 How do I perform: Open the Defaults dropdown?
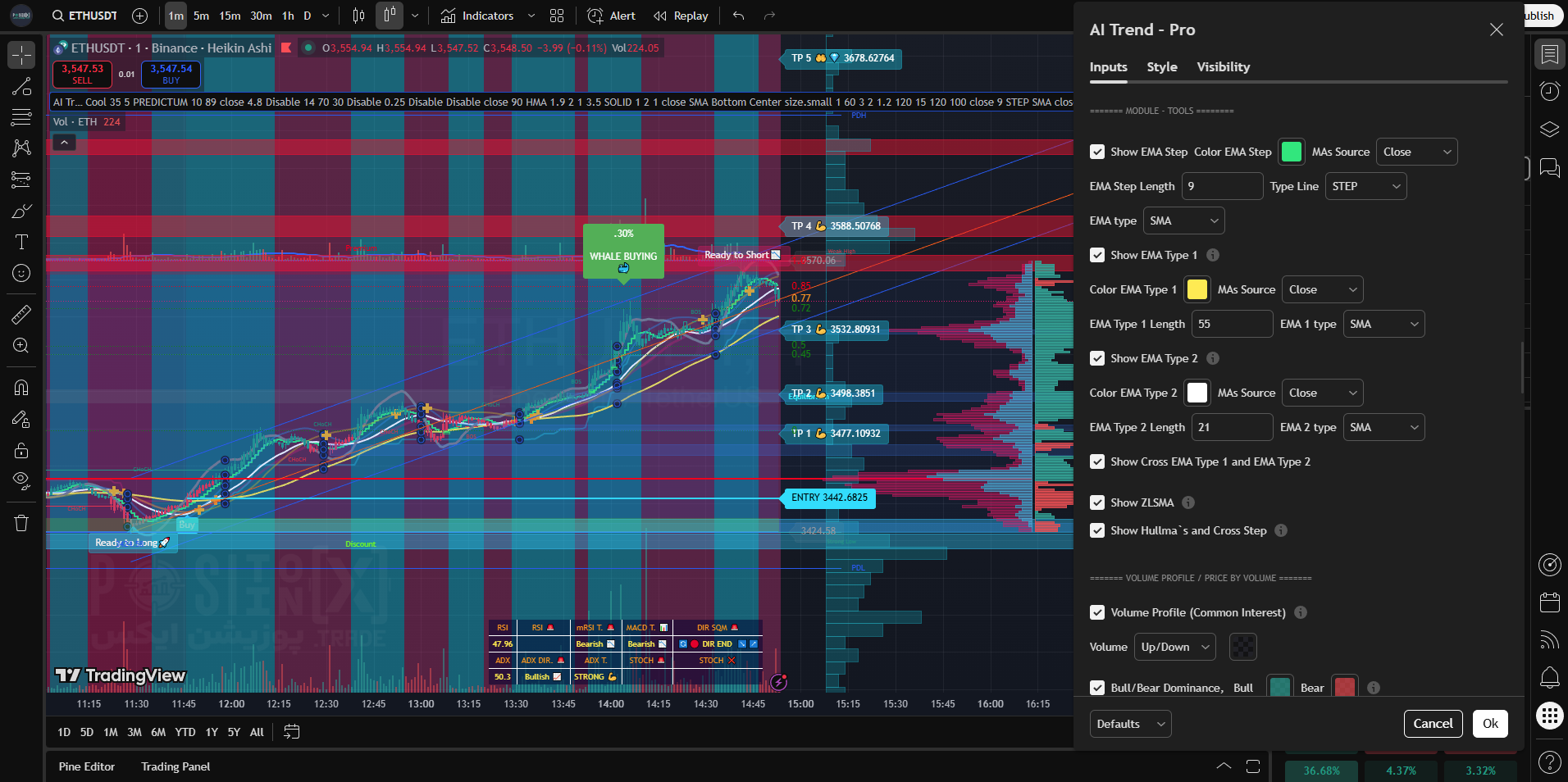1130,724
